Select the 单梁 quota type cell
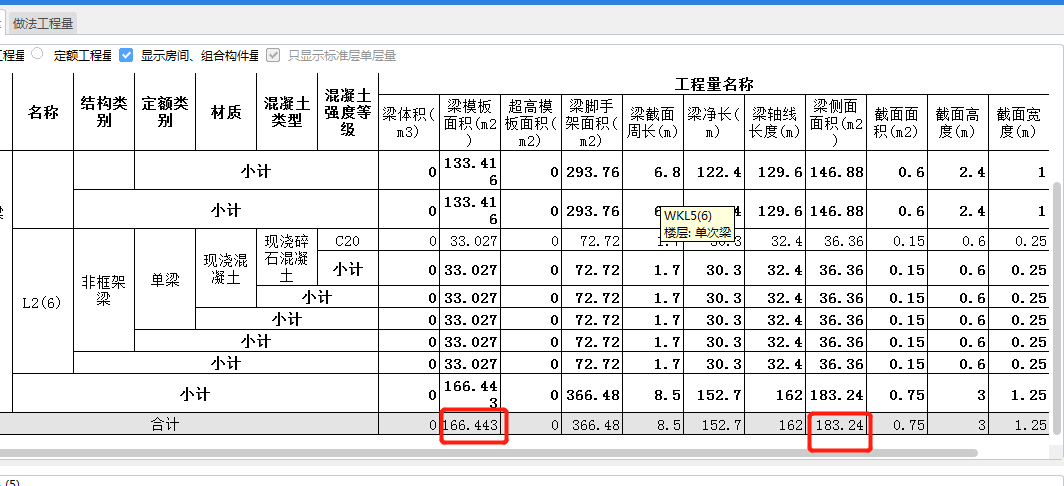Image resolution: width=1064 pixels, height=486 pixels. pos(165,280)
